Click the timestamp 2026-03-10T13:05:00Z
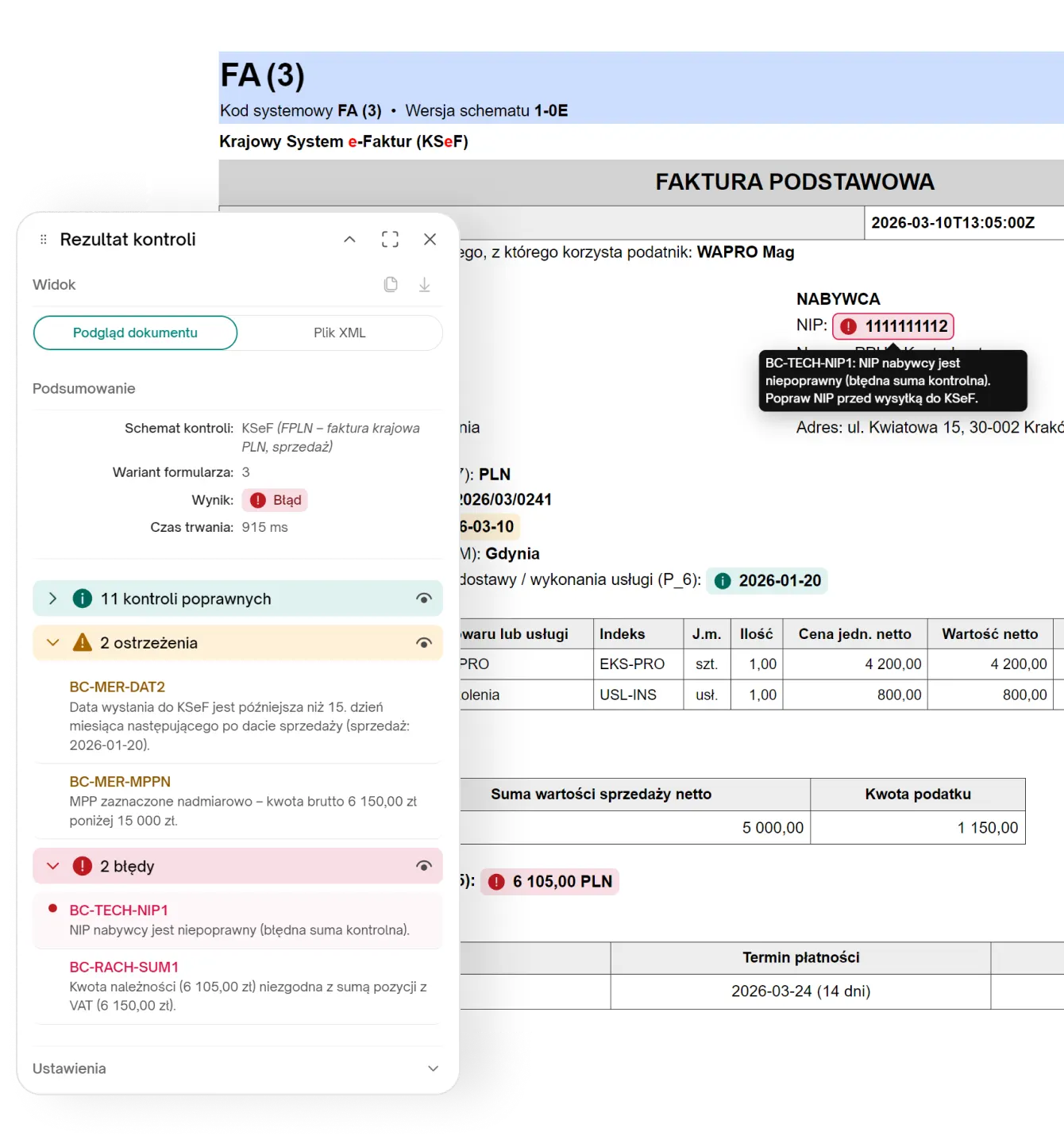 (953, 223)
